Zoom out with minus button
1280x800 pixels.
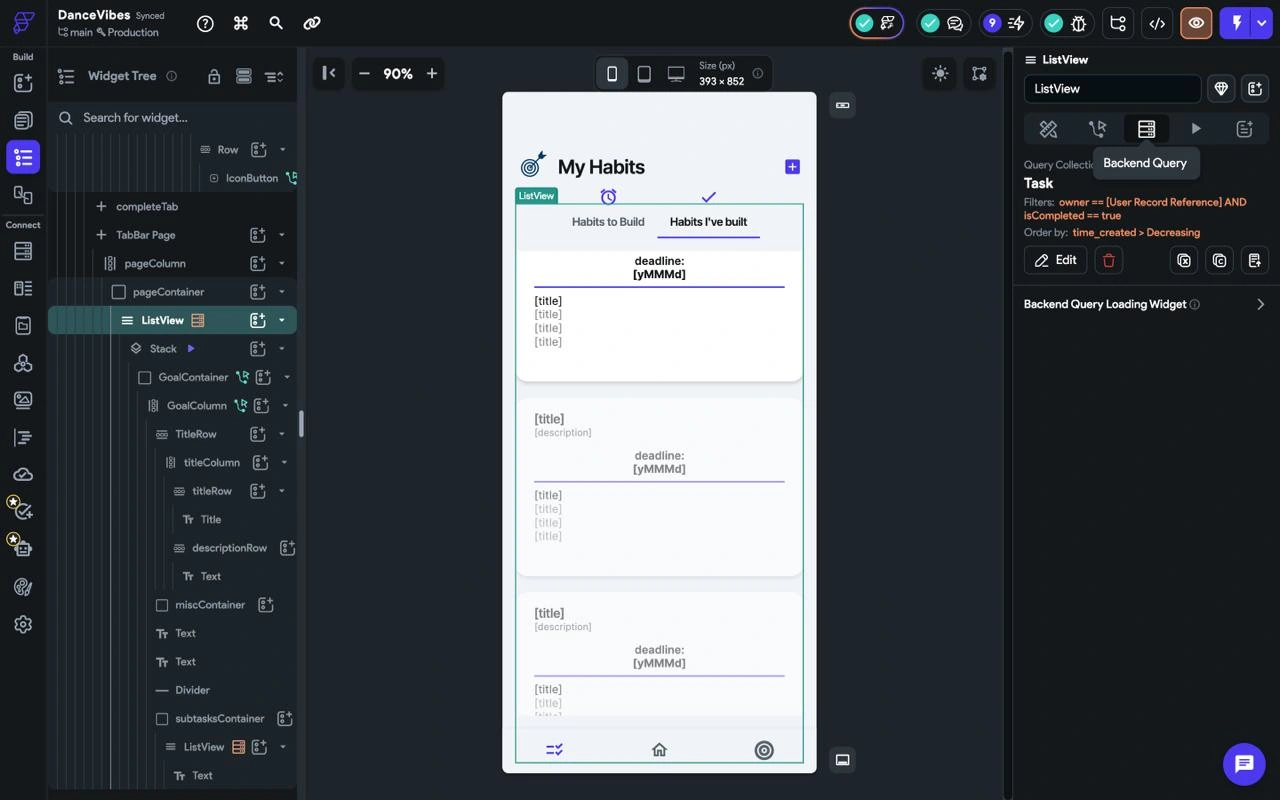click(364, 73)
